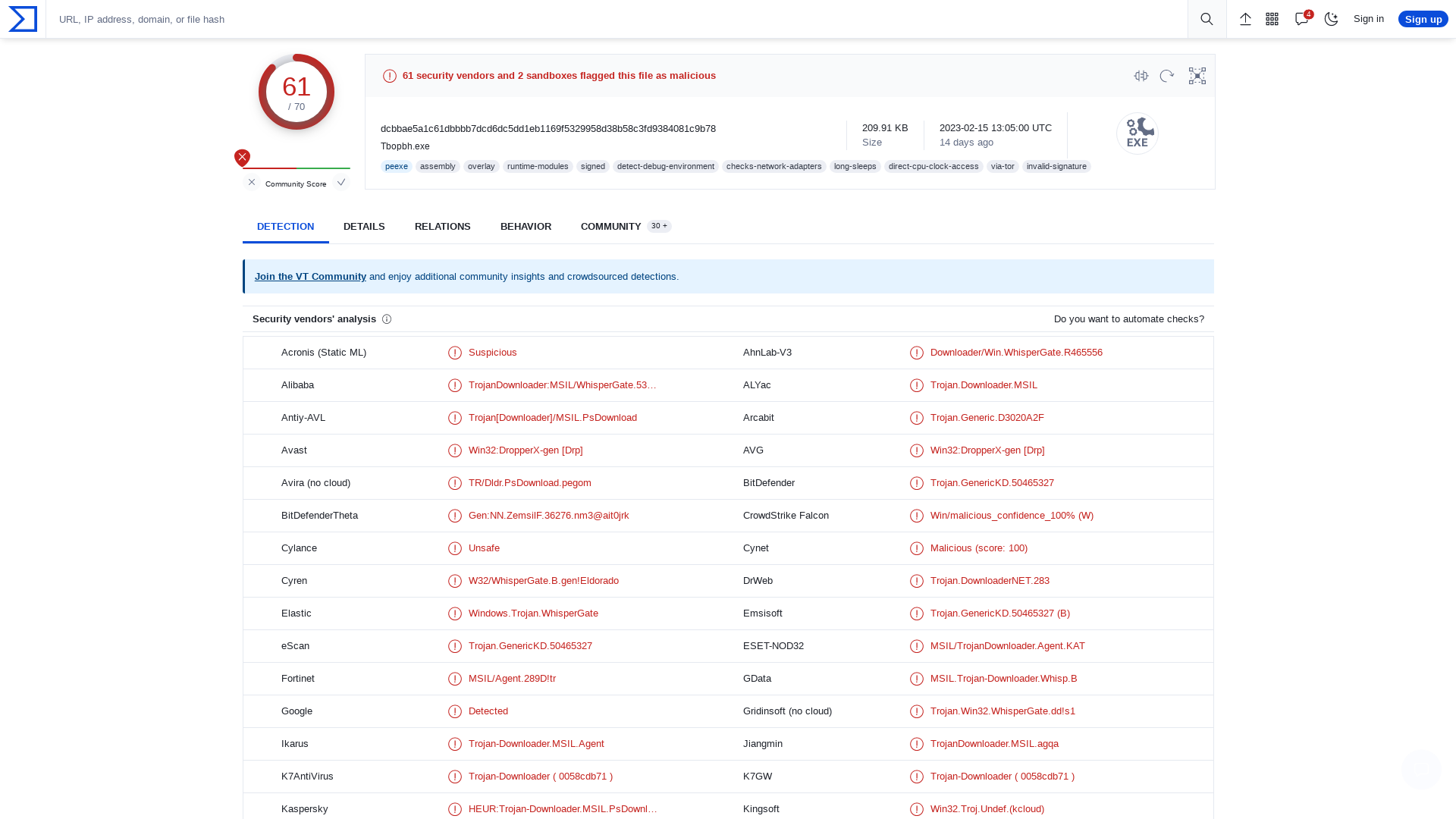Click the W32/WhisperGate.B.gen!Eldorado result
1456x819 pixels.
click(544, 581)
